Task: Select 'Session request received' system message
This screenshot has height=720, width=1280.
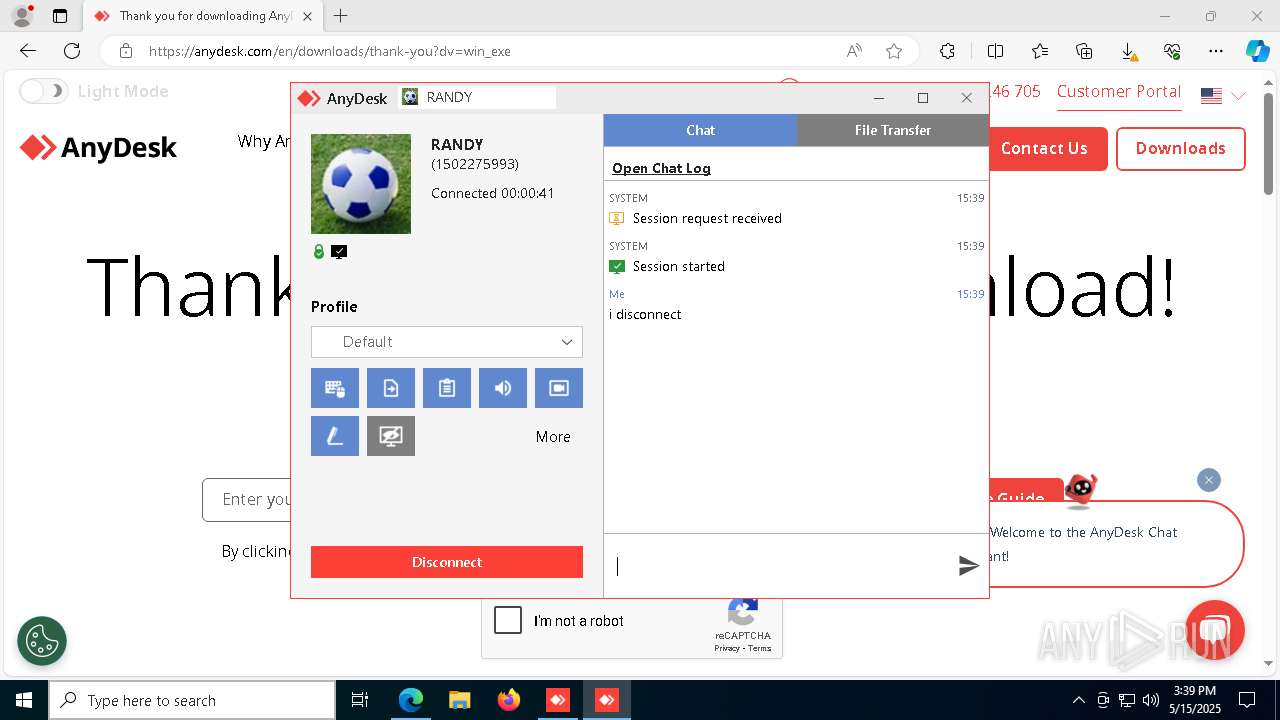Action: pos(707,218)
